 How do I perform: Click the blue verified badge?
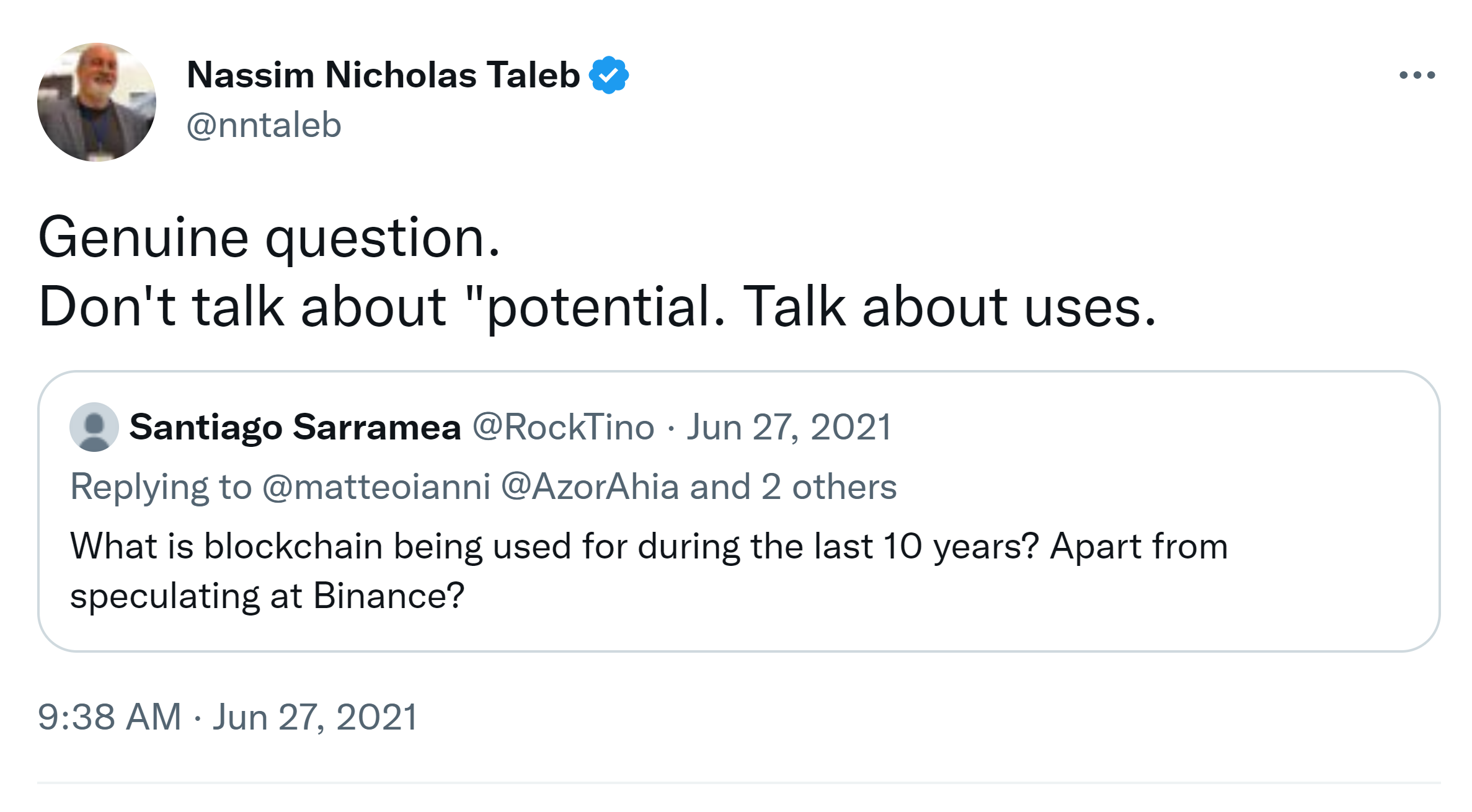tap(609, 75)
